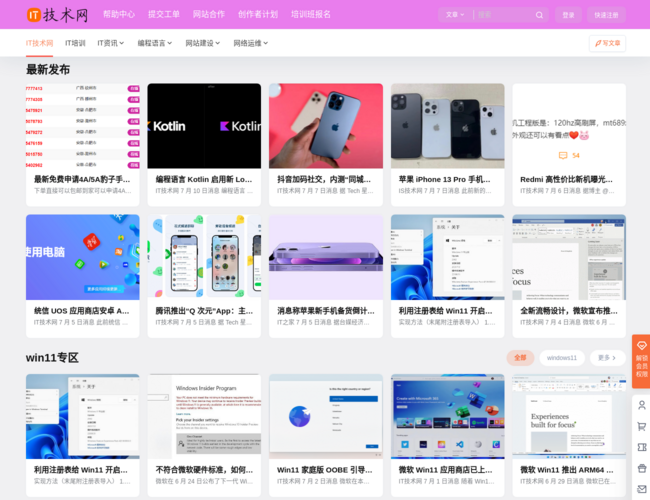Open 统信 UOS 应用商店安卓 article title
The image size is (650, 500).
pyautogui.click(x=82, y=311)
